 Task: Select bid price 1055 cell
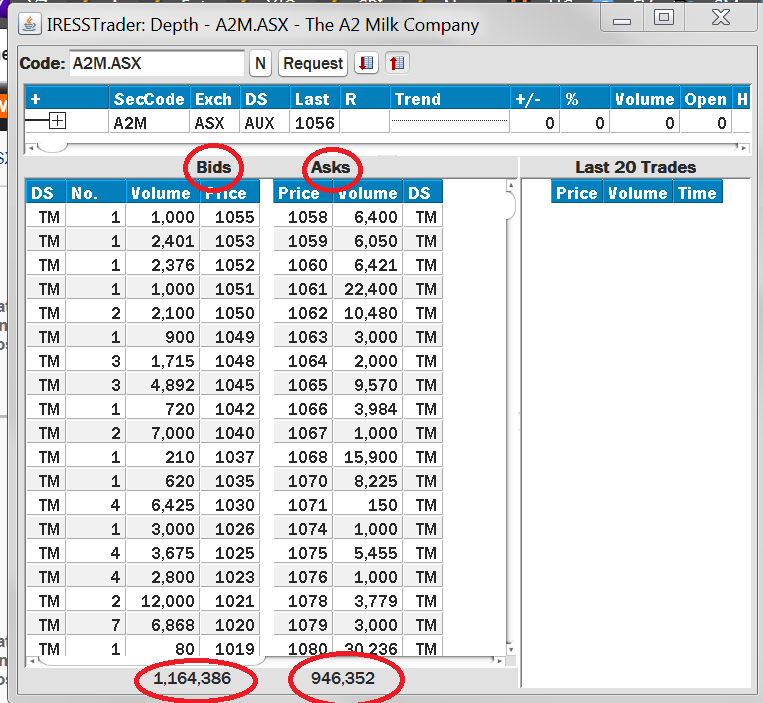pyautogui.click(x=230, y=216)
